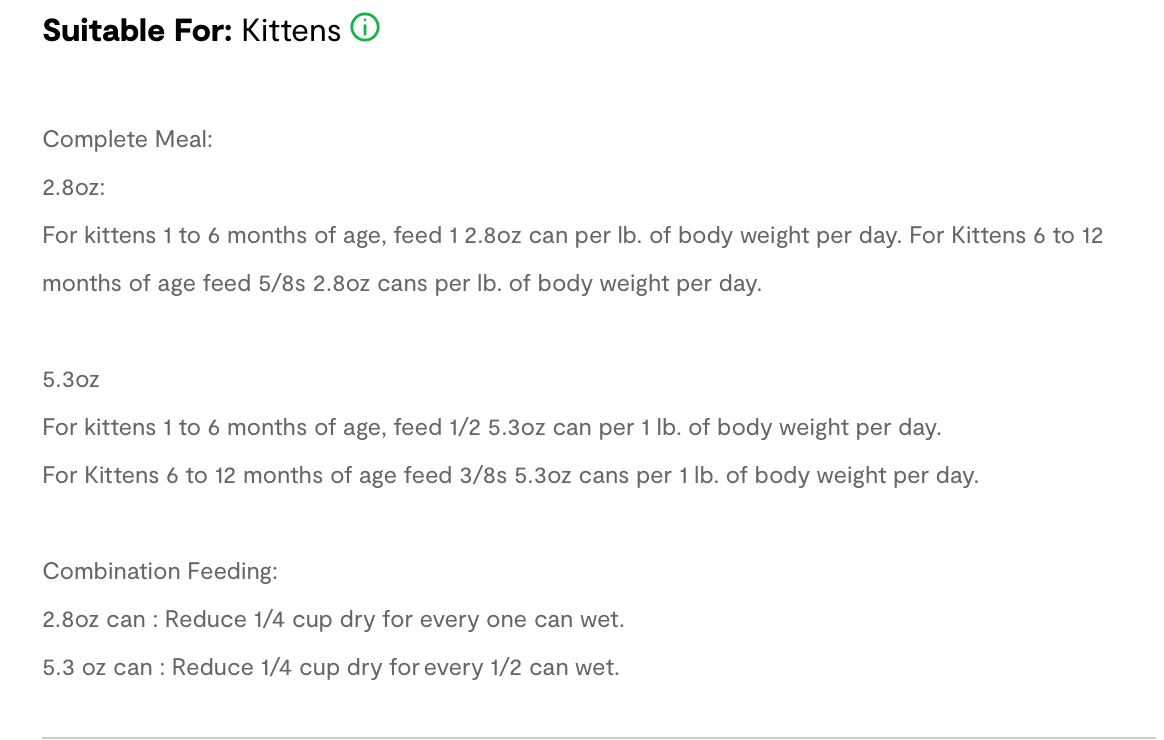This screenshot has height=740, width=1164.
Task: Select the "Combination Feeding:" heading text
Action: 159,571
